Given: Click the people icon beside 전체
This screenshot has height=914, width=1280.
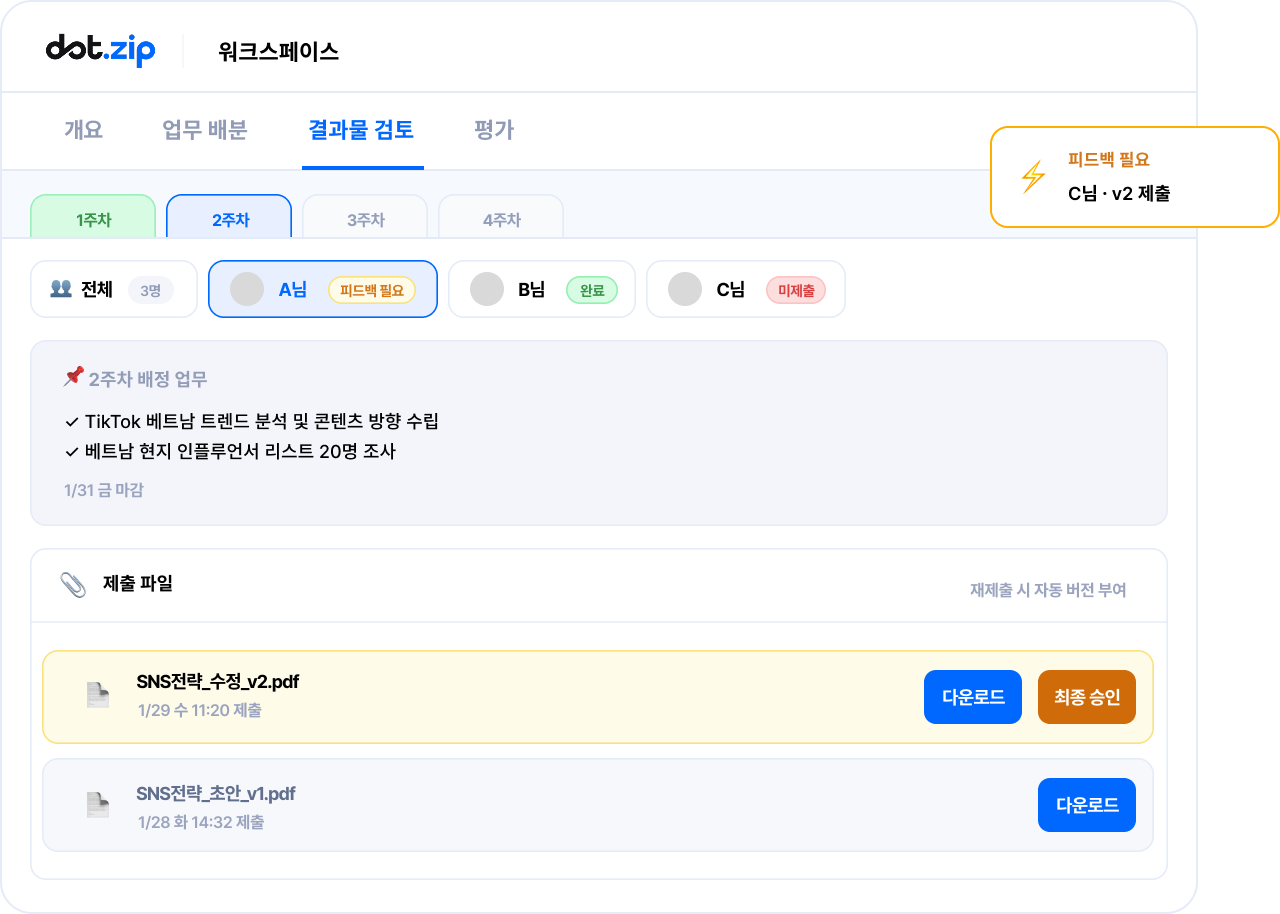Looking at the screenshot, I should (x=61, y=289).
